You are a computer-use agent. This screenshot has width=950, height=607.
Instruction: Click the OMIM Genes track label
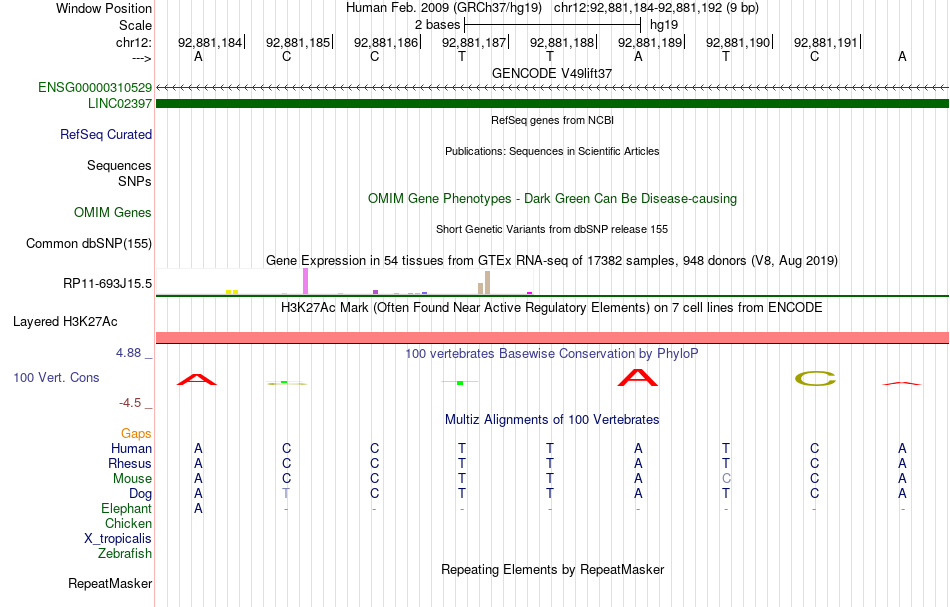tap(113, 213)
